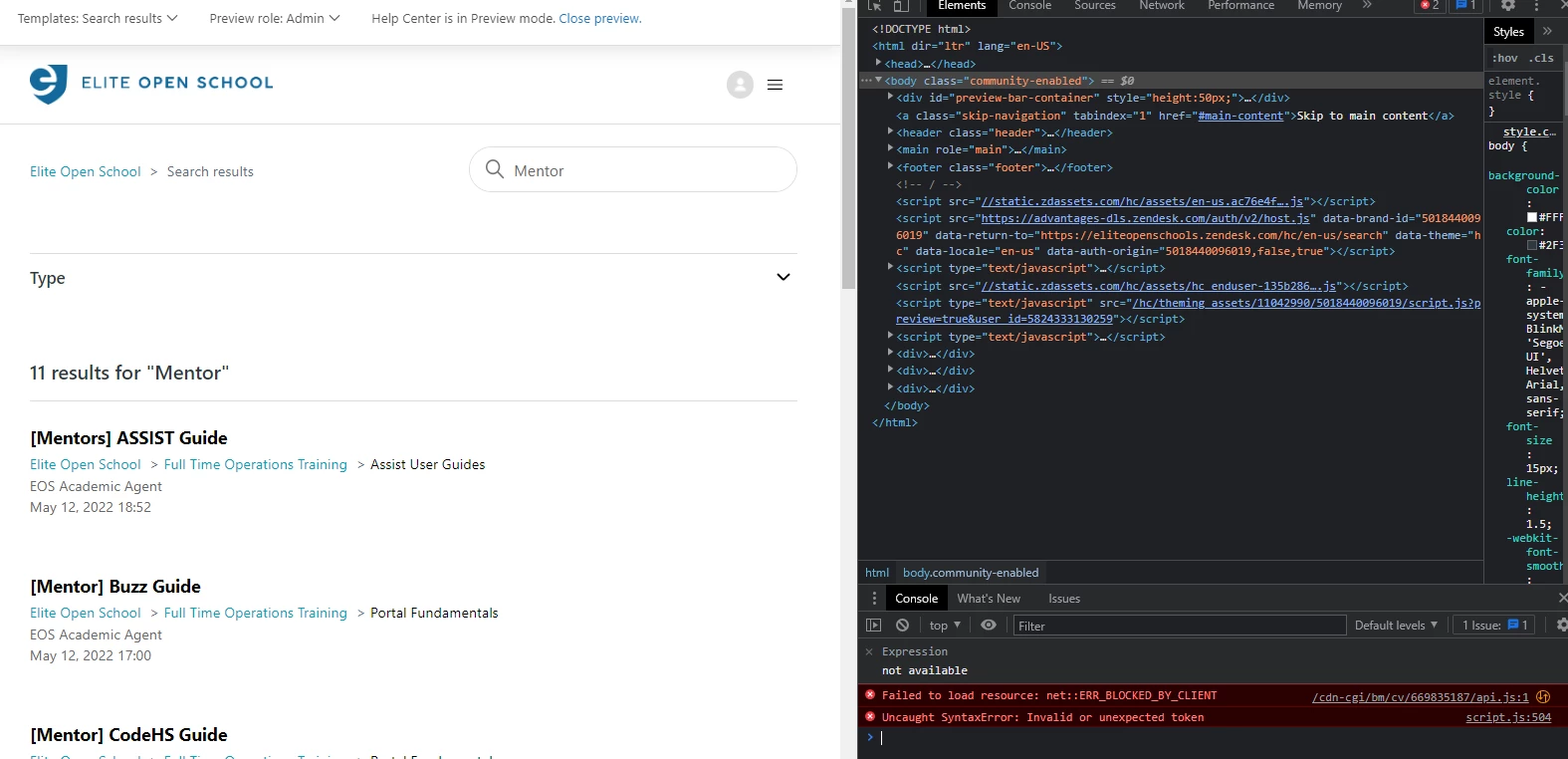
Task: Switch to the Memory tab
Action: [1319, 6]
